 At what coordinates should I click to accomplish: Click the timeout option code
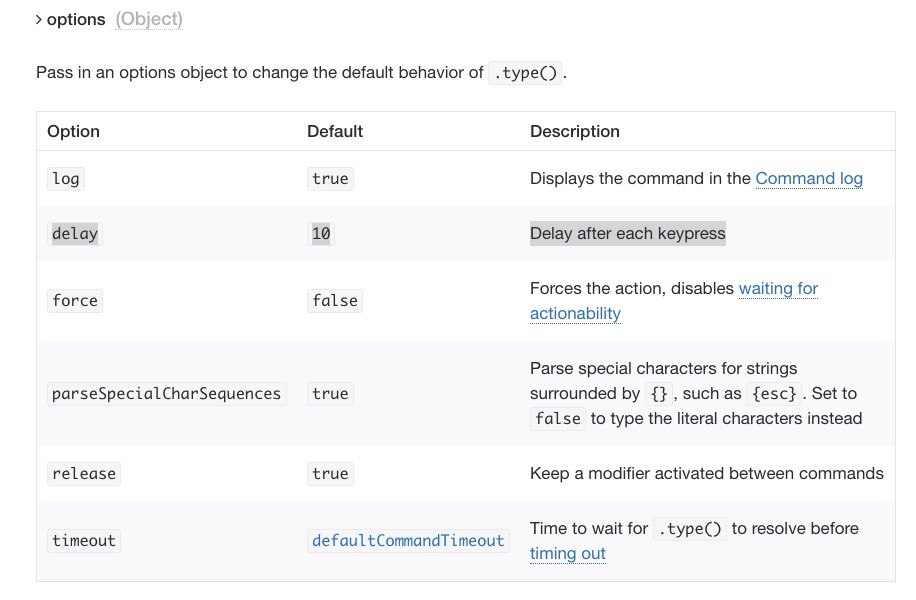coord(84,540)
